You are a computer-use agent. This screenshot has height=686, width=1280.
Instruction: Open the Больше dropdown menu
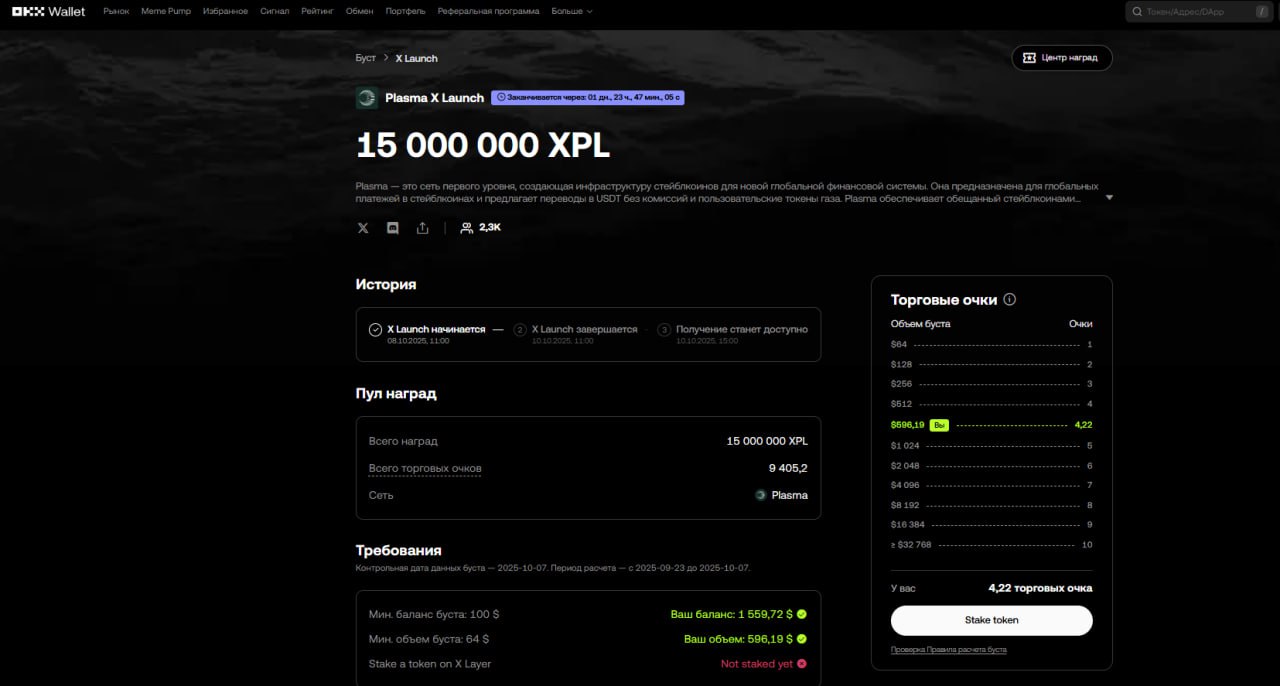point(571,11)
